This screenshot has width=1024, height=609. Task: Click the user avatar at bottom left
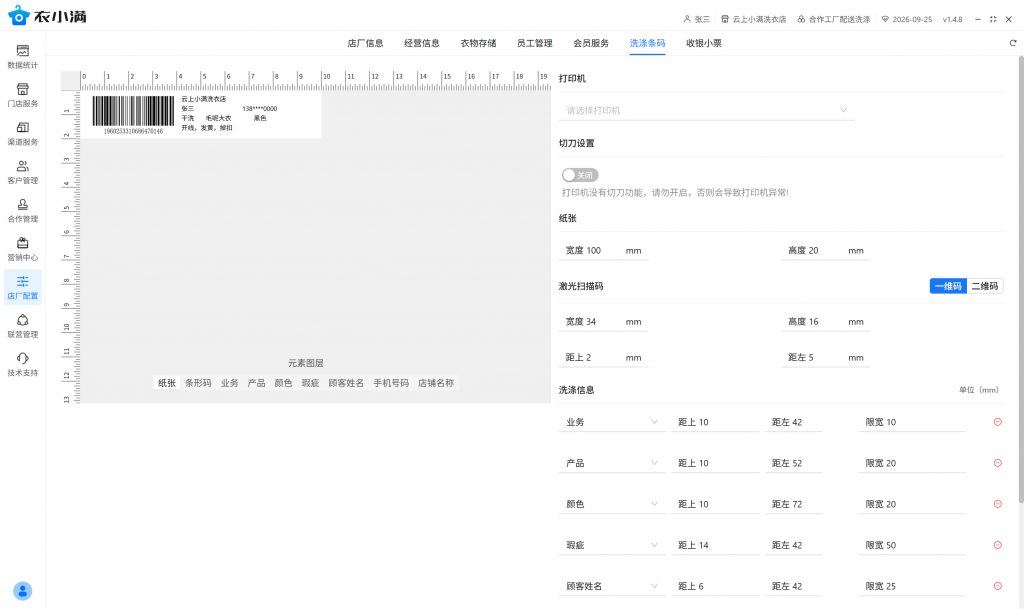pos(23,590)
